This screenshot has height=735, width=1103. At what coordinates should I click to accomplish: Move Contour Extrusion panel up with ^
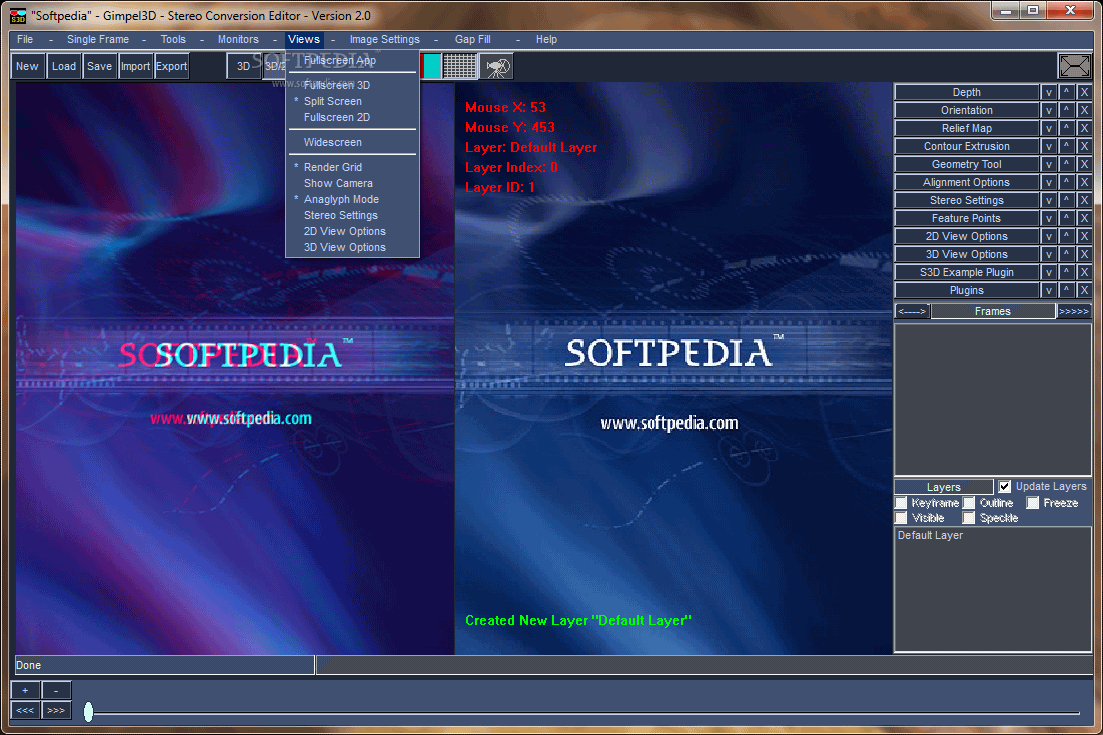(1066, 146)
